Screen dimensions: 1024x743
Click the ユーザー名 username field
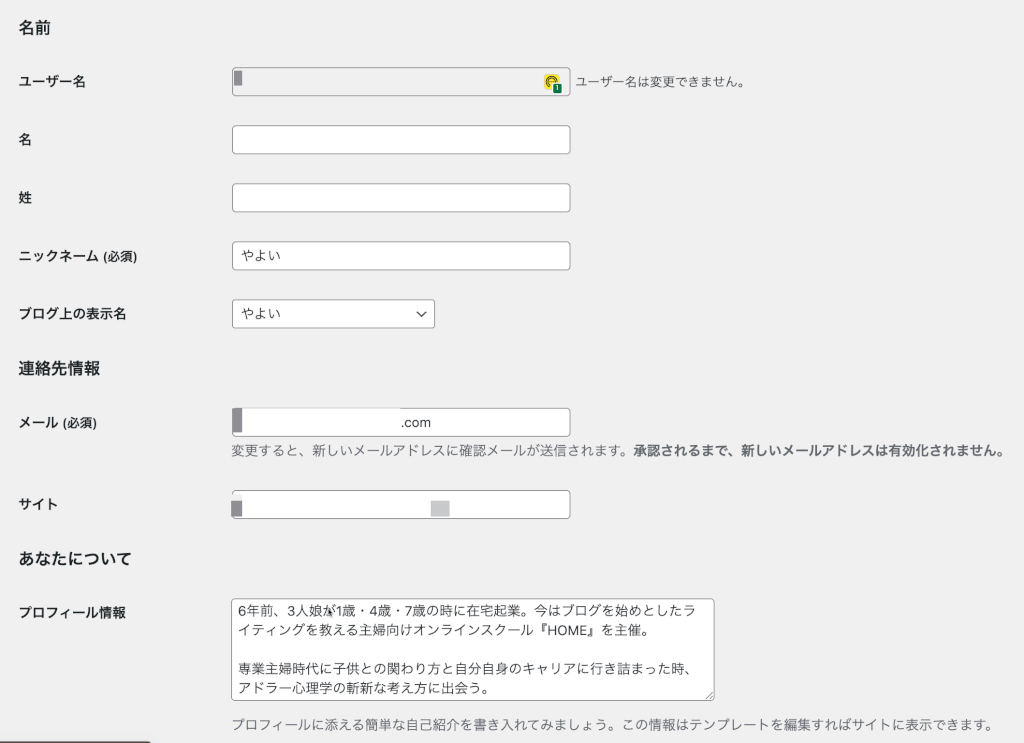click(x=390, y=81)
